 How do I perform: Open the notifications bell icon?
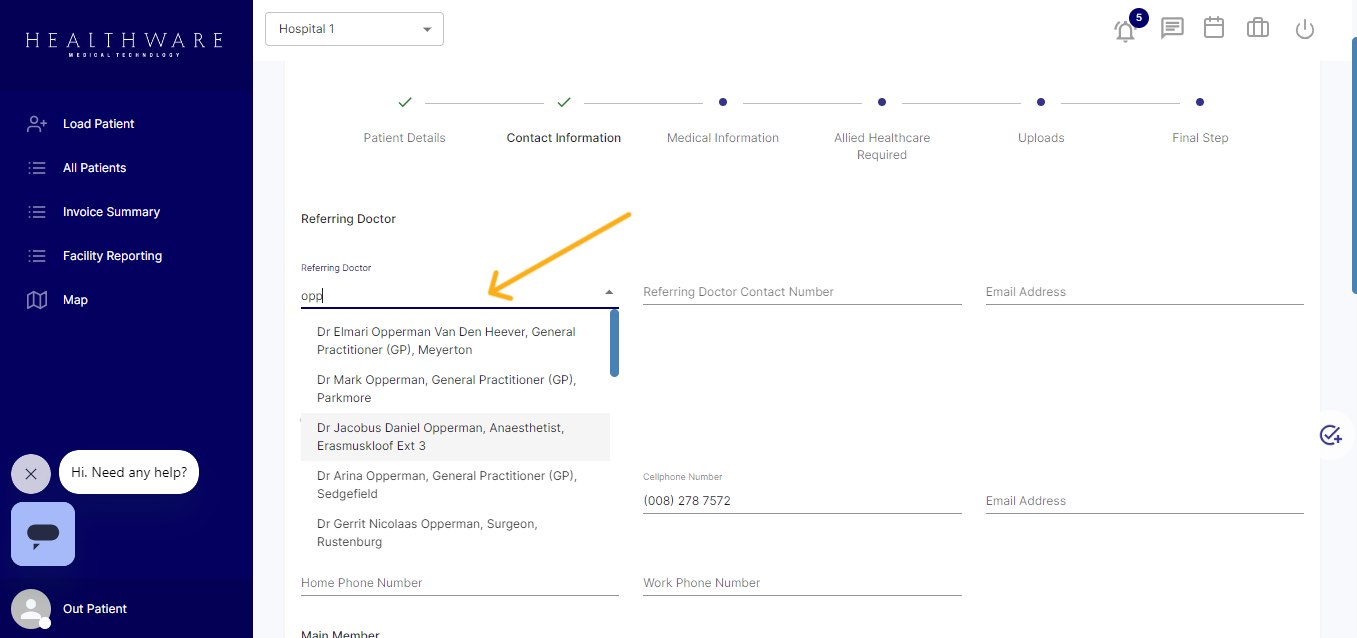(x=1125, y=30)
